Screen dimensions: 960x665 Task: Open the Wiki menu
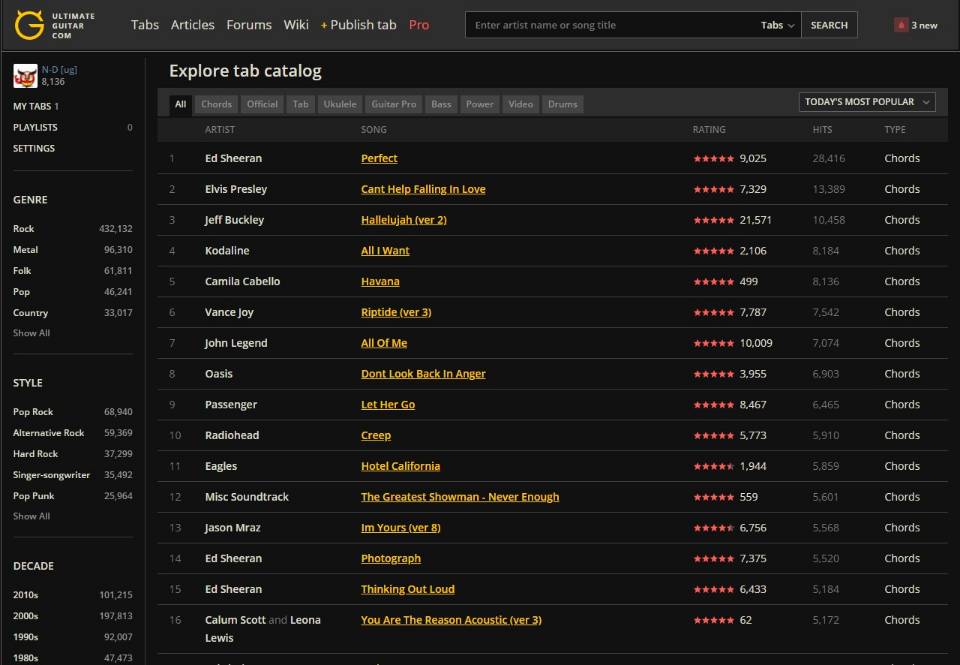pos(296,25)
